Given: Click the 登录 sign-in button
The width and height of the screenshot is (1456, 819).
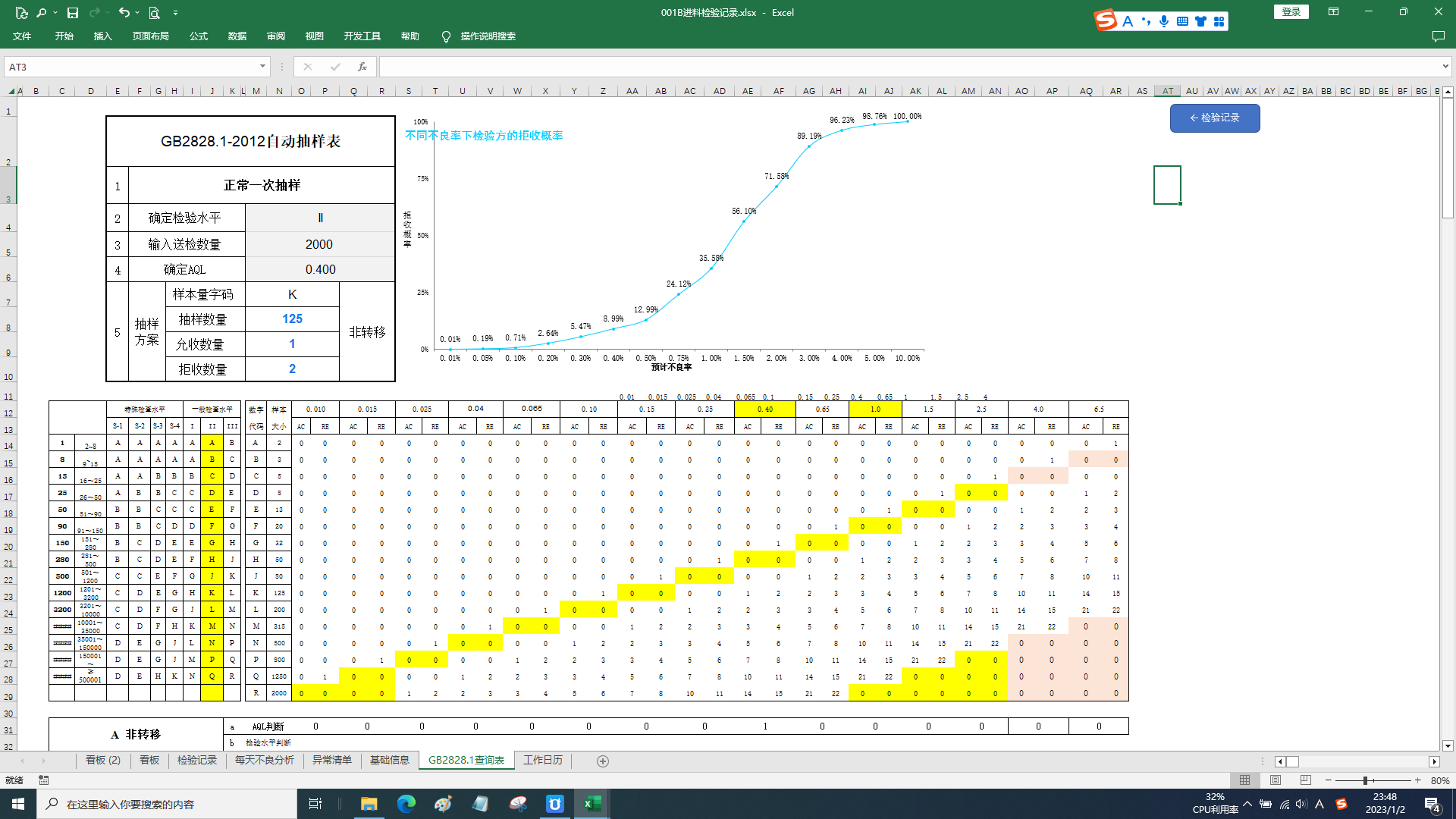Looking at the screenshot, I should 1291,12.
